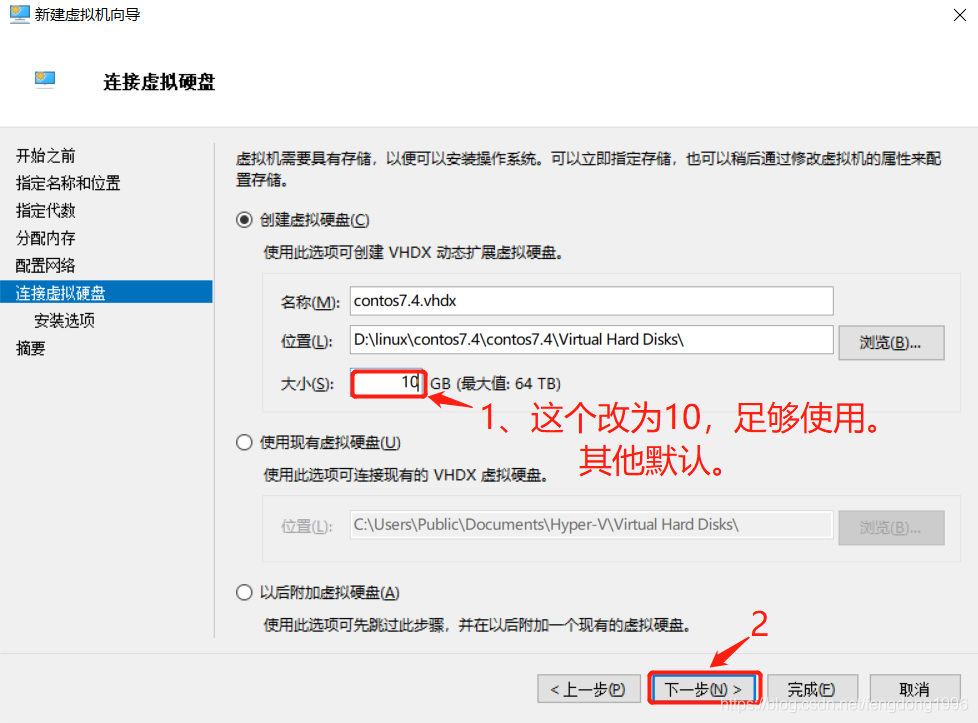Click the wizard icon in the title bar

[19, 15]
